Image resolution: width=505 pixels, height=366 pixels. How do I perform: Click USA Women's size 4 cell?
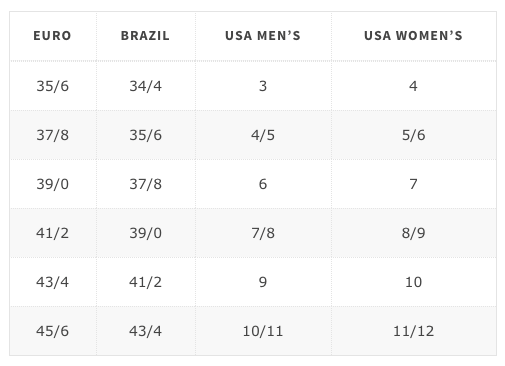pos(413,86)
